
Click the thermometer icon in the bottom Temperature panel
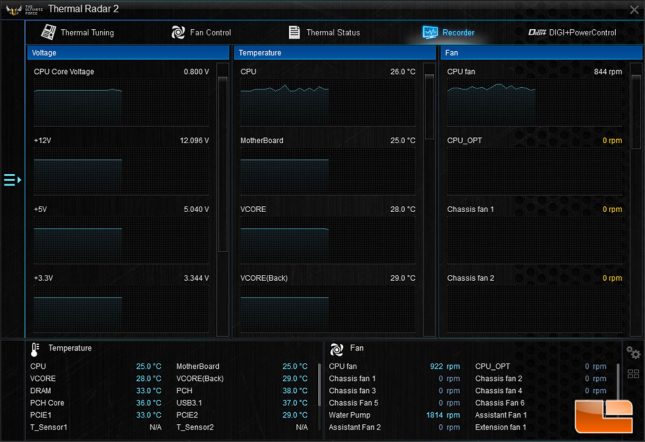35,349
